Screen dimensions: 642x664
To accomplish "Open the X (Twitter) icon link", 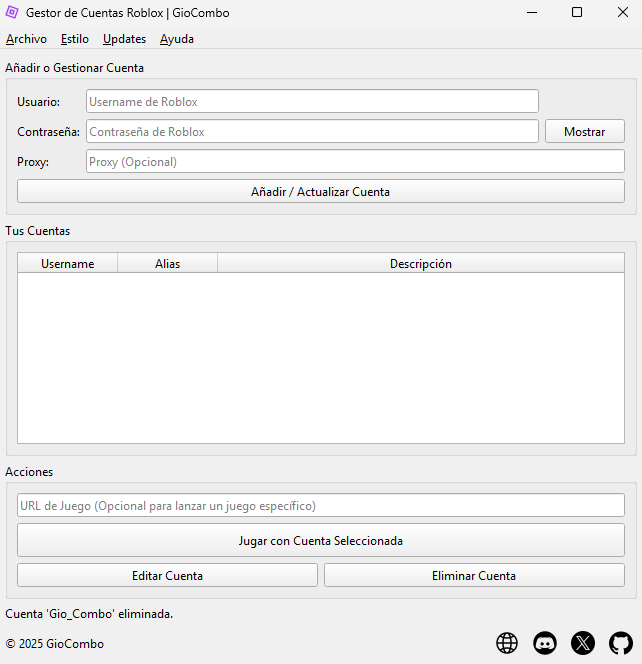I will coord(583,643).
